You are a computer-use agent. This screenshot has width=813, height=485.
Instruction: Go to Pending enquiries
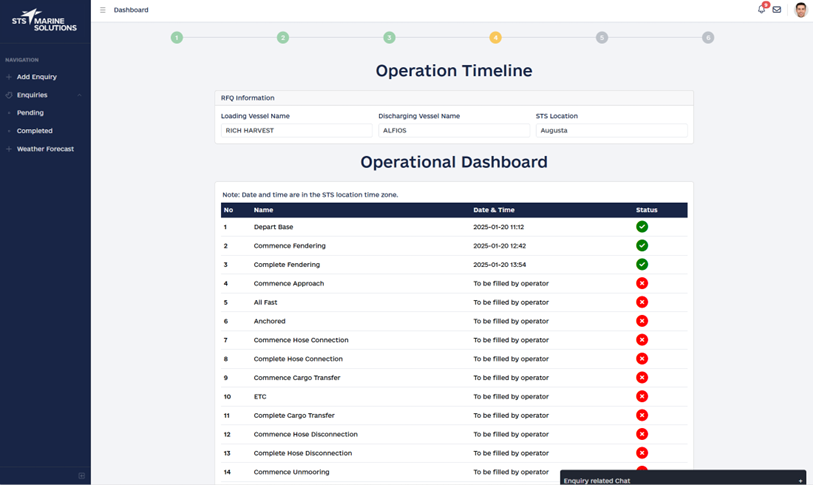30,113
